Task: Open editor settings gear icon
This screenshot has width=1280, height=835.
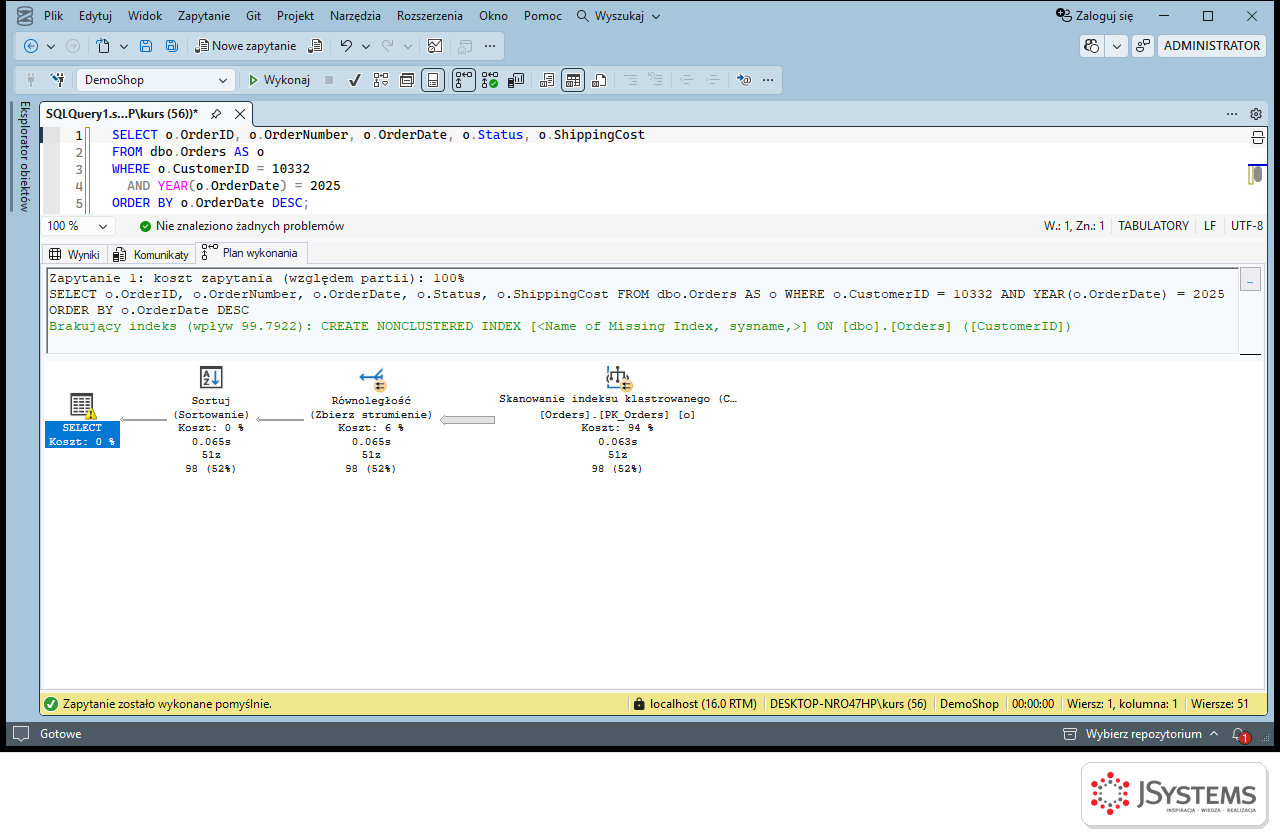Action: [1256, 114]
